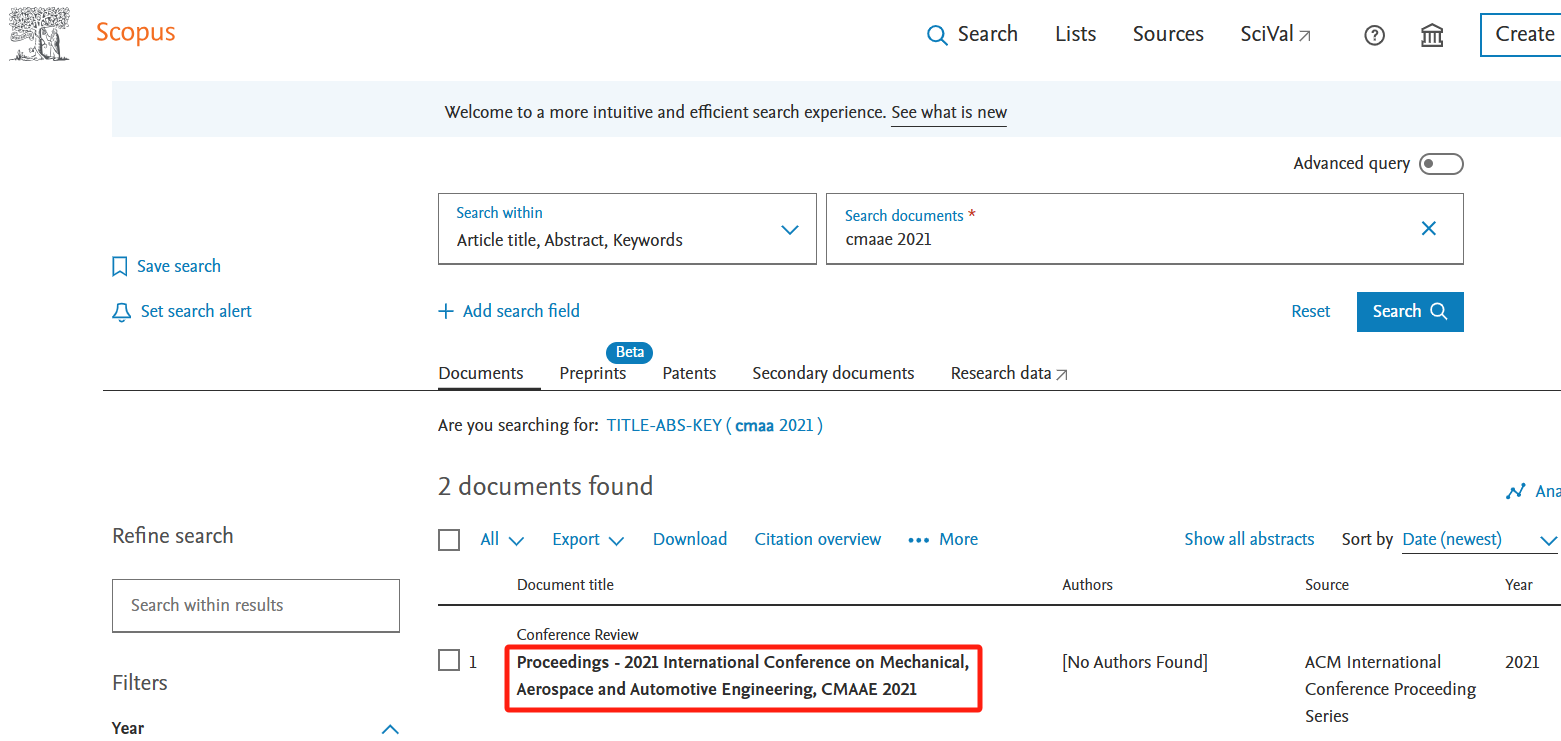The width and height of the screenshot is (1561, 741).
Task: Collapse the Year filter section
Action: (390, 728)
